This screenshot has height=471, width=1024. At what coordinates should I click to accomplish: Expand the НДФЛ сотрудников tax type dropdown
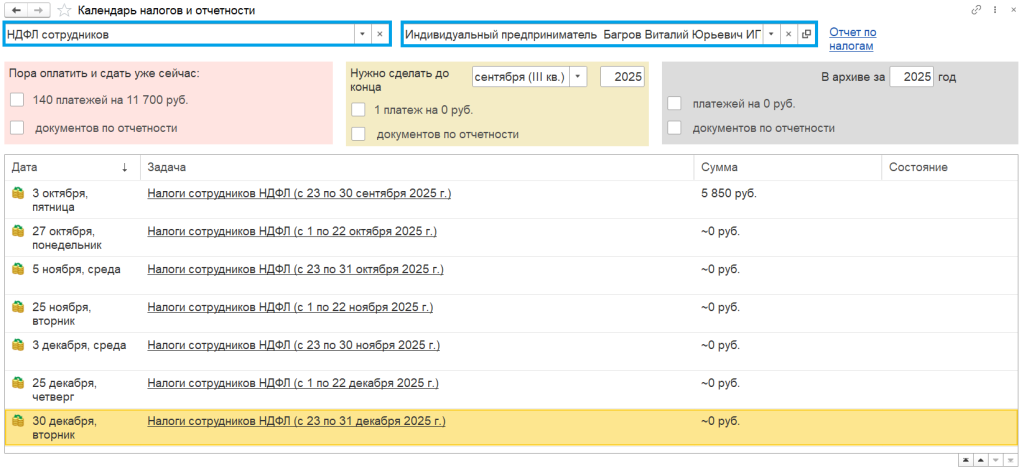click(x=361, y=34)
